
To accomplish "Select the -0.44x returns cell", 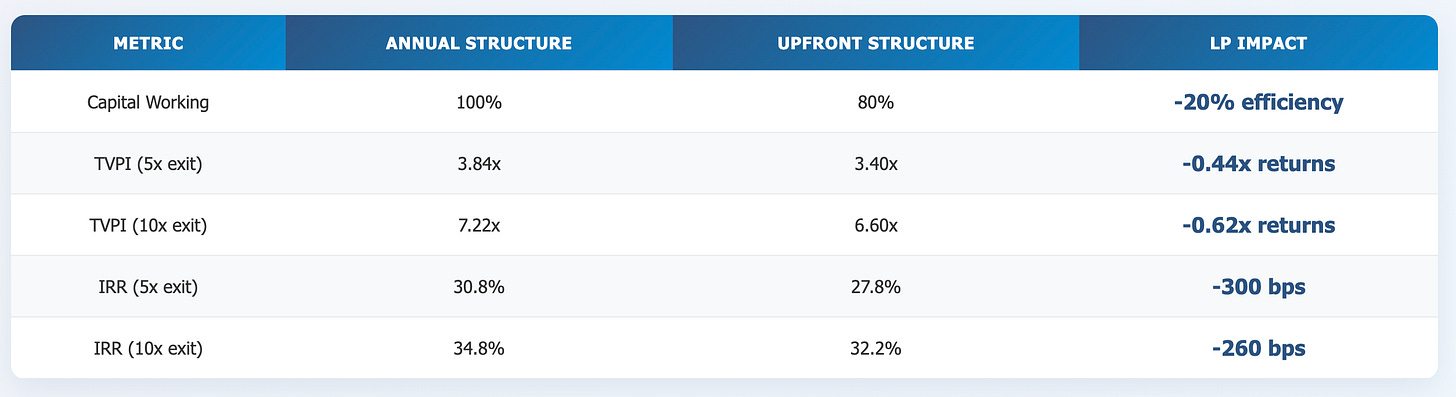I will click(x=1259, y=164).
